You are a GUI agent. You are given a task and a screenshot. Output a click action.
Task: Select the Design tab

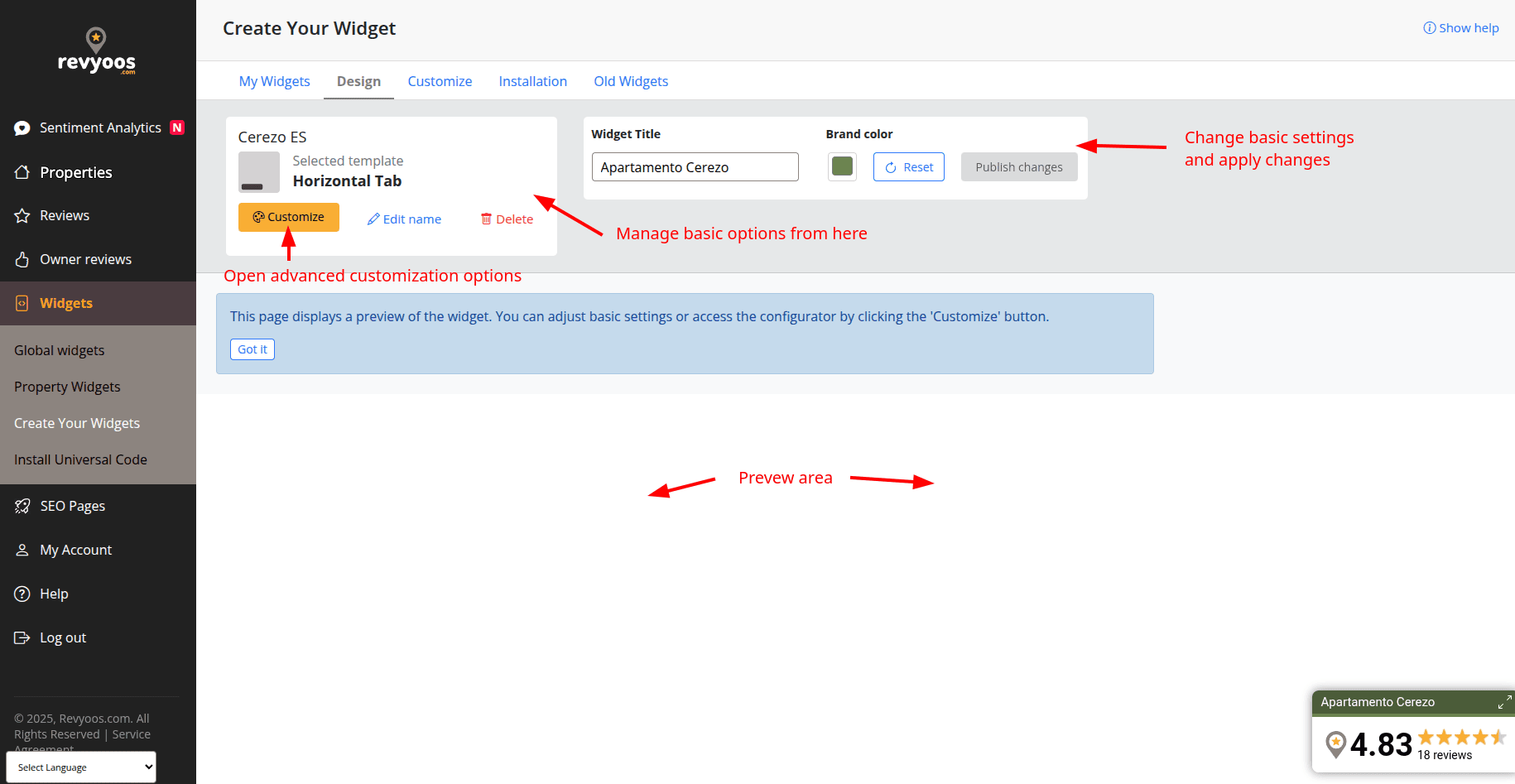(359, 81)
